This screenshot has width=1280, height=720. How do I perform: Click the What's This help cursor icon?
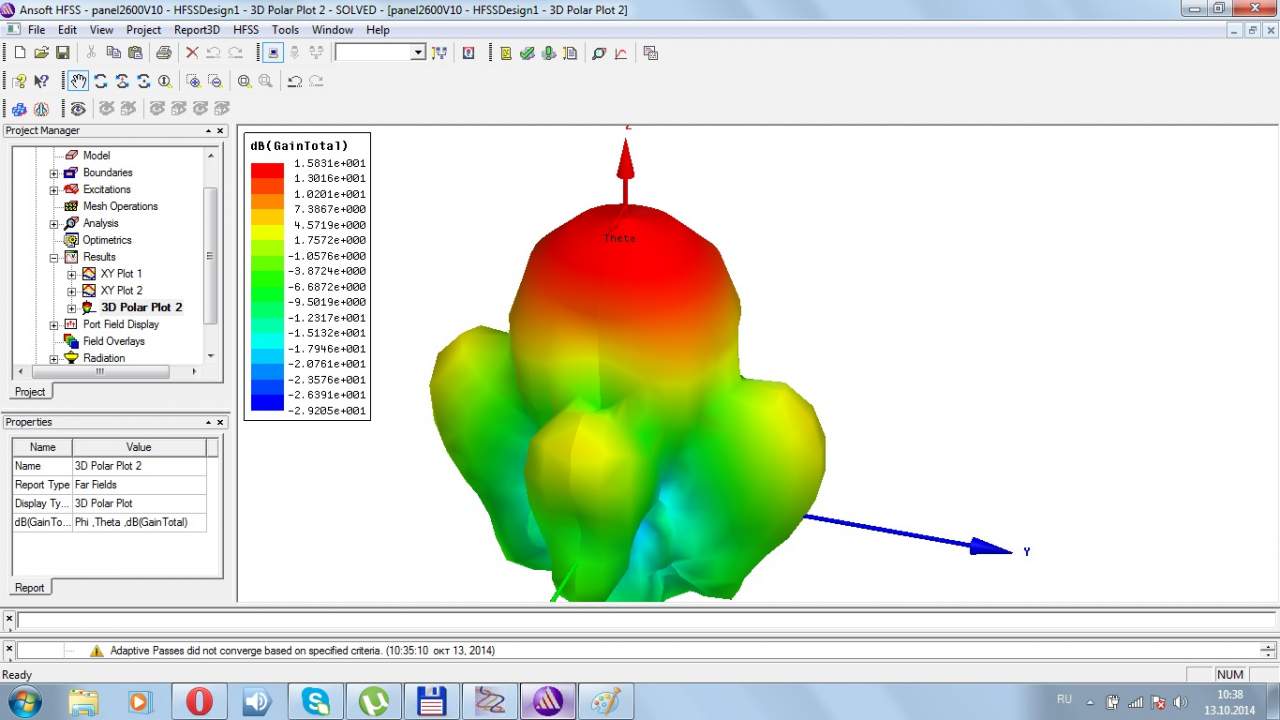tap(41, 81)
